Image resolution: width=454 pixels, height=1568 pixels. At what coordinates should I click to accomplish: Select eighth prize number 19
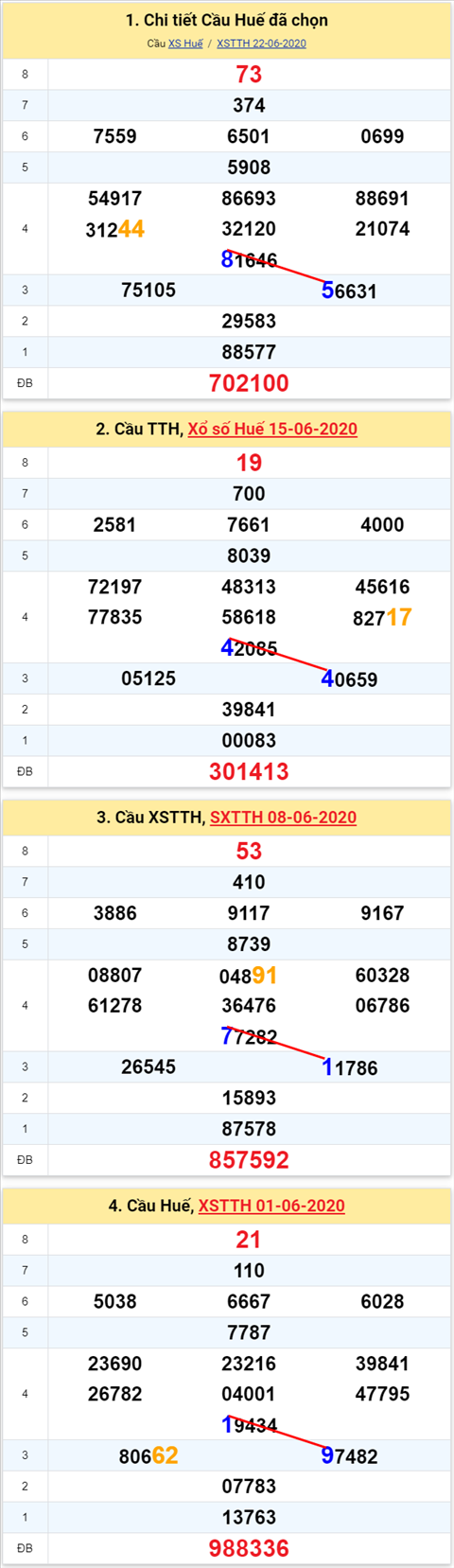(249, 463)
